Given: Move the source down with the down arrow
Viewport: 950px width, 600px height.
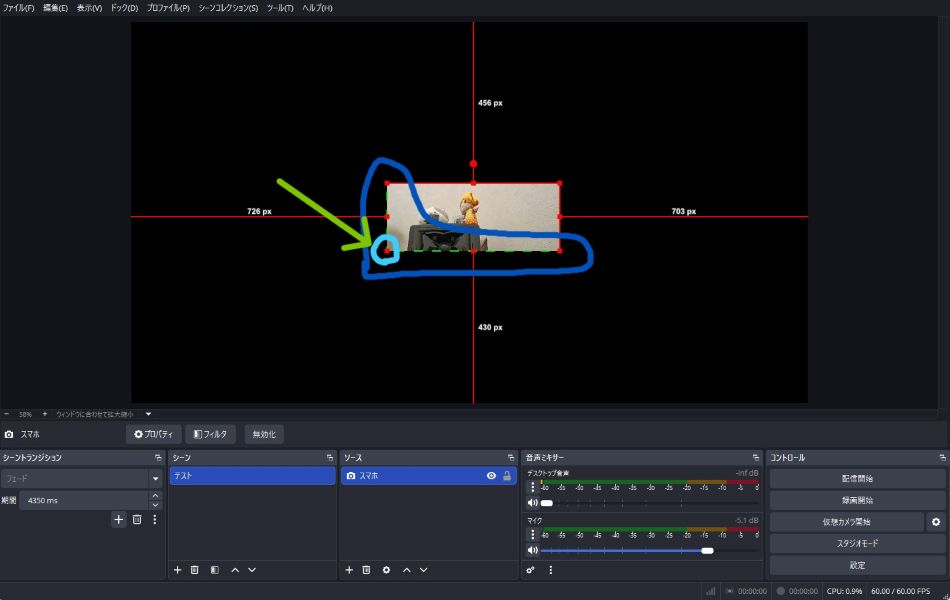Looking at the screenshot, I should coord(424,570).
